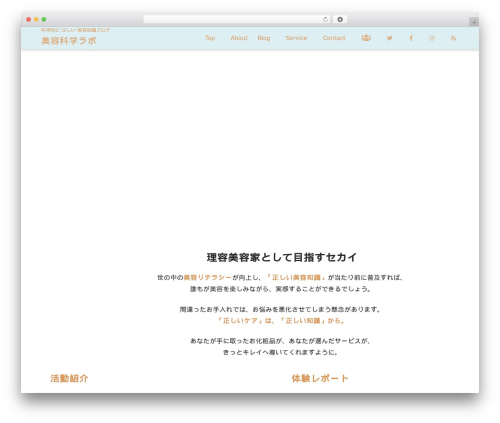Close the browser window with red button

pyautogui.click(x=29, y=19)
